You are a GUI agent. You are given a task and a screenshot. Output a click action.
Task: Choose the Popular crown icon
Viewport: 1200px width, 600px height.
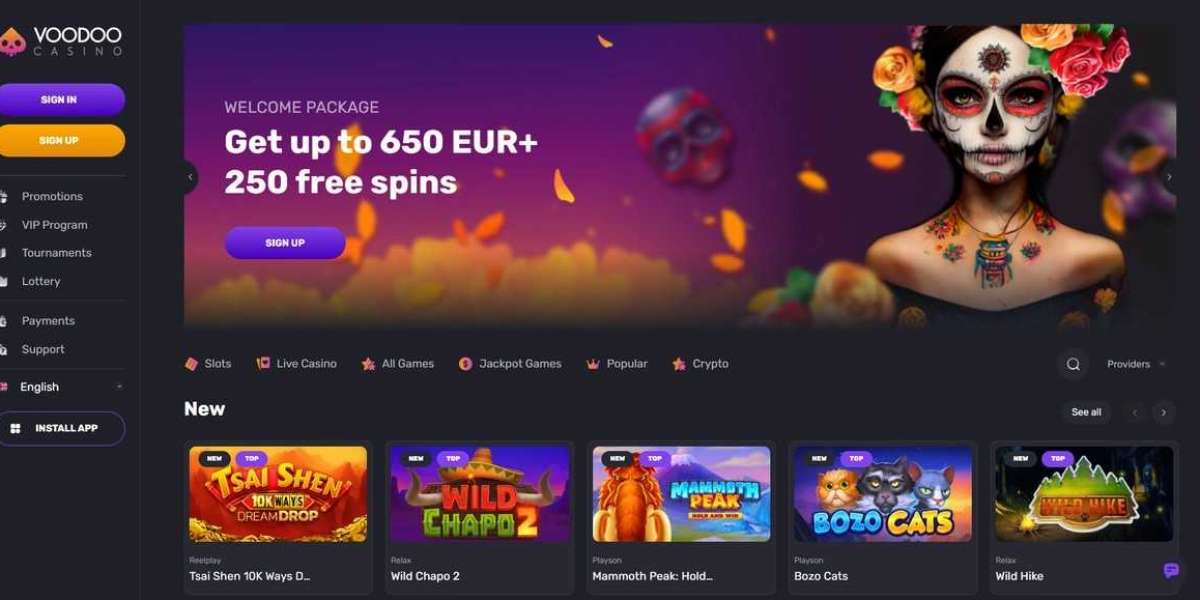pos(593,364)
